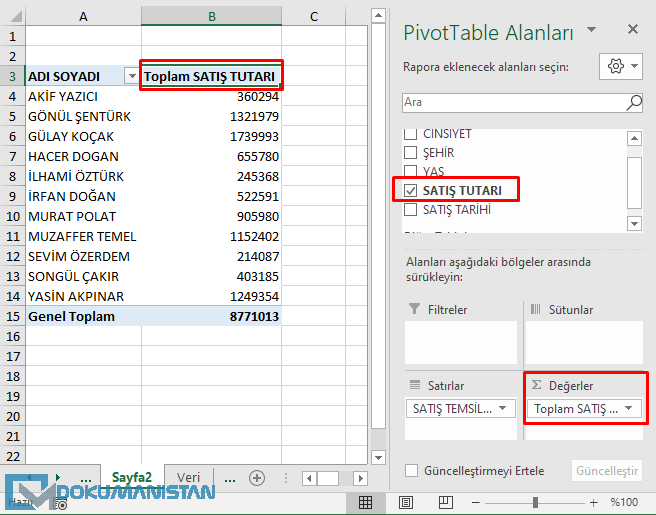Select the HACER DOGAN cell
Image resolution: width=656 pixels, height=515 pixels.
pyautogui.click(x=83, y=156)
